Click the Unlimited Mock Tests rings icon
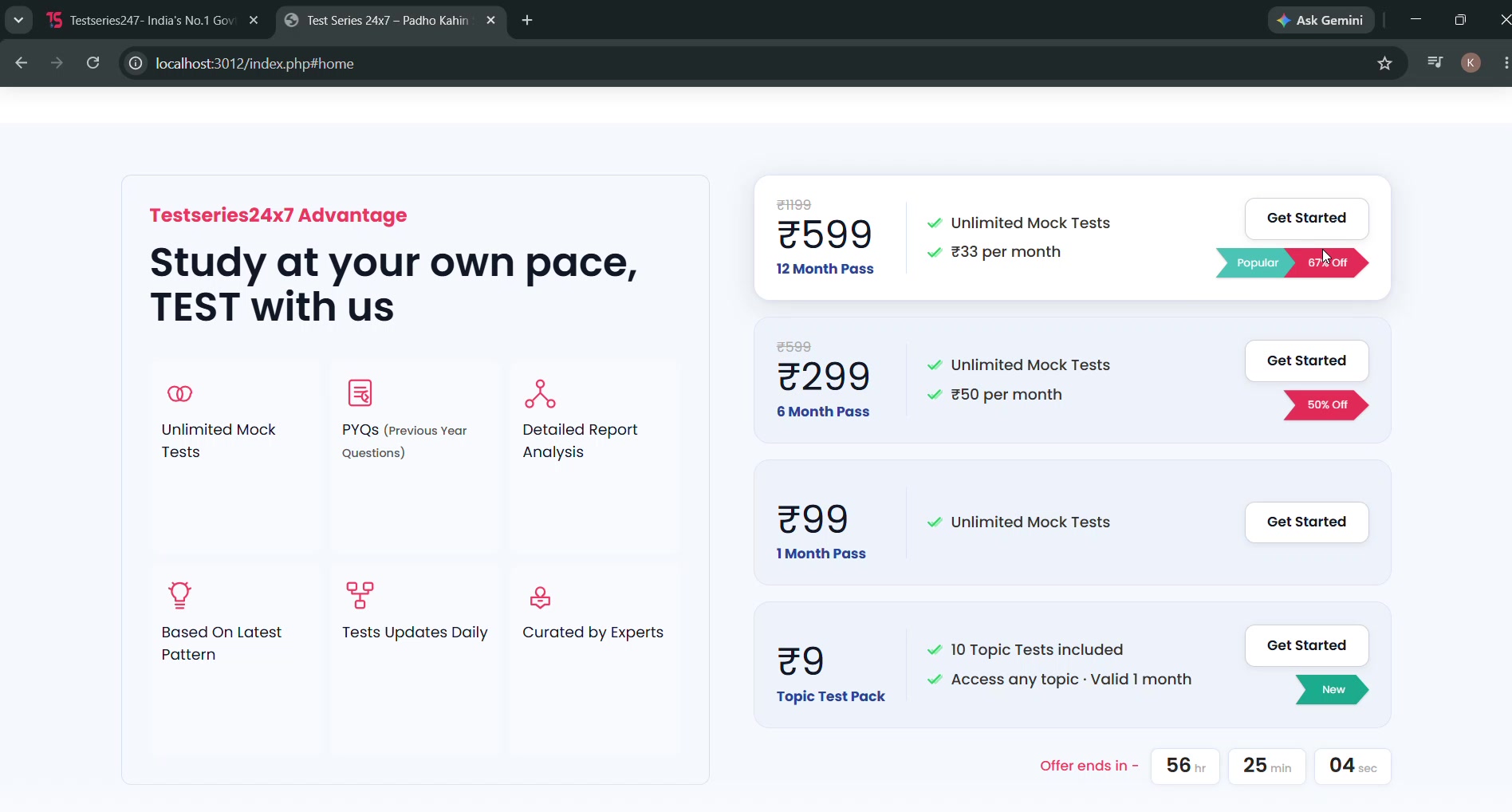The height and width of the screenshot is (812, 1512). [x=179, y=393]
